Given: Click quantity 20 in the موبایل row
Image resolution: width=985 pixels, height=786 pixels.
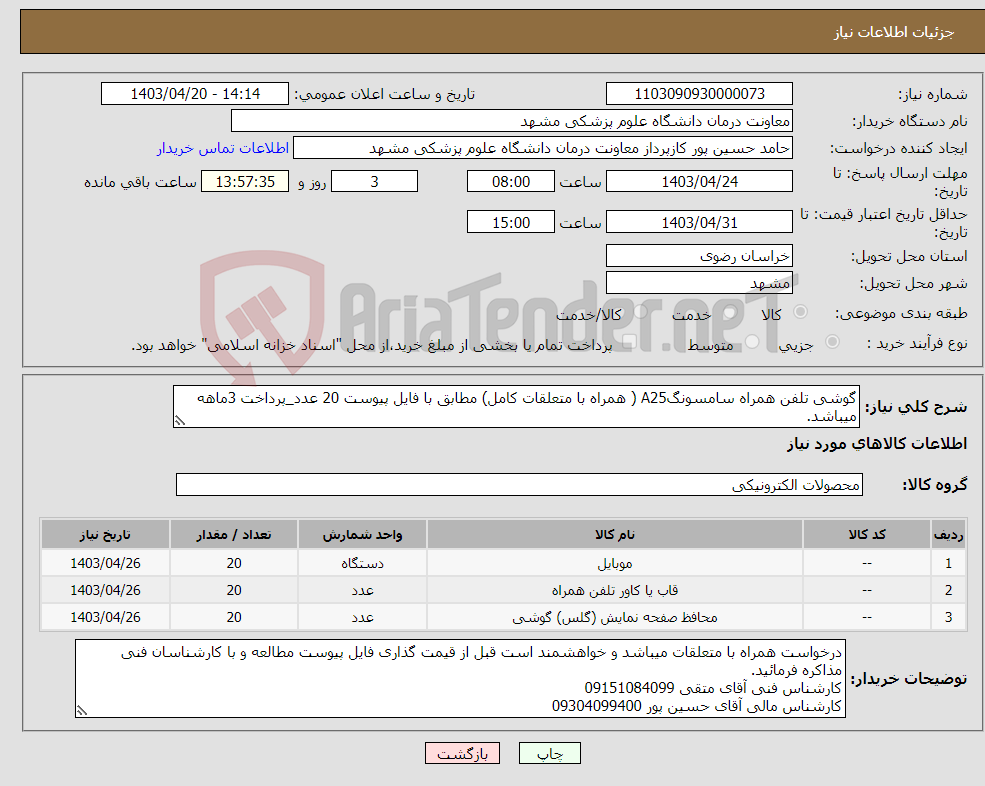Looking at the screenshot, I should tap(234, 563).
